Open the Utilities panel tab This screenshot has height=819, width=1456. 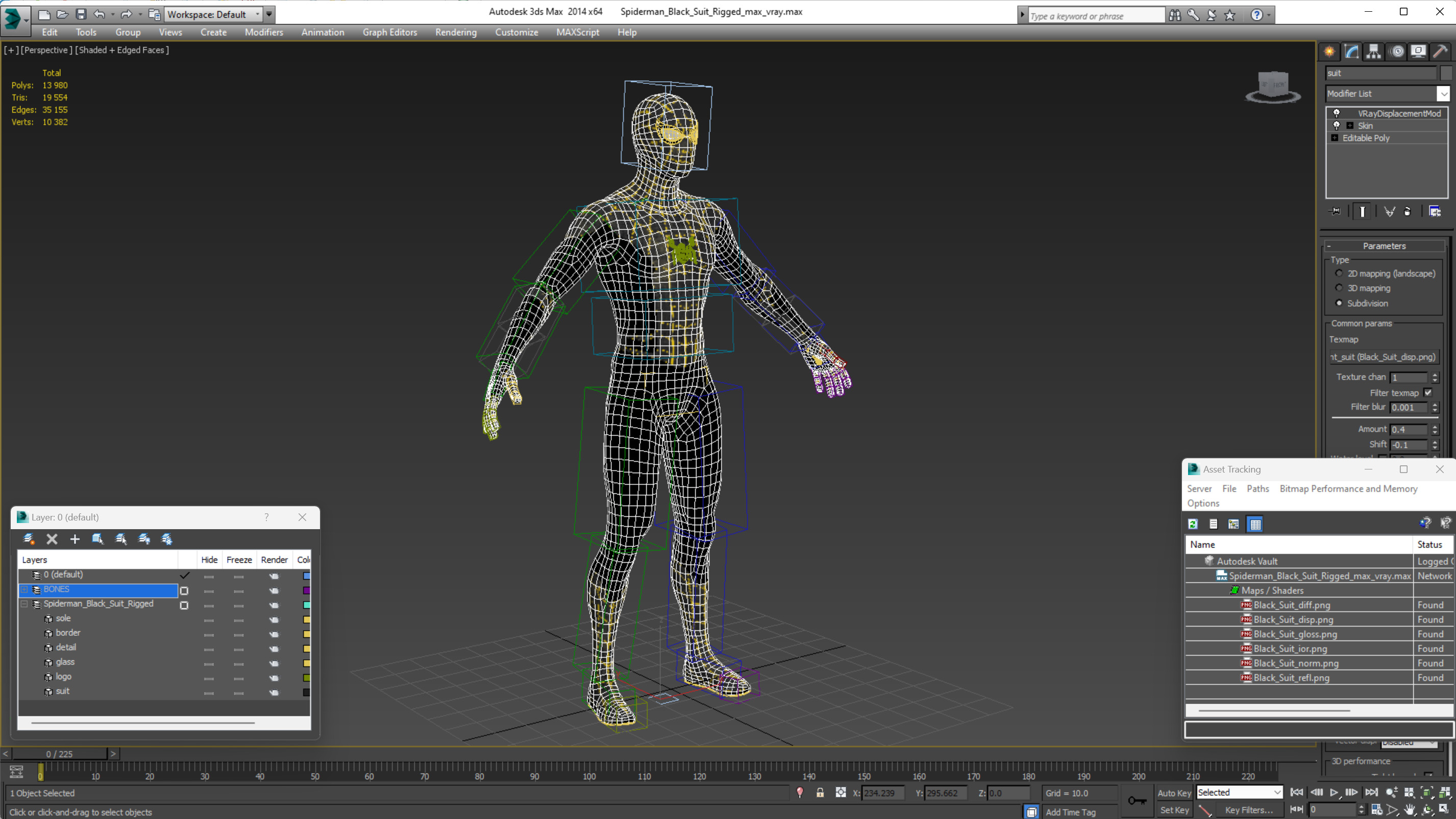click(1440, 52)
